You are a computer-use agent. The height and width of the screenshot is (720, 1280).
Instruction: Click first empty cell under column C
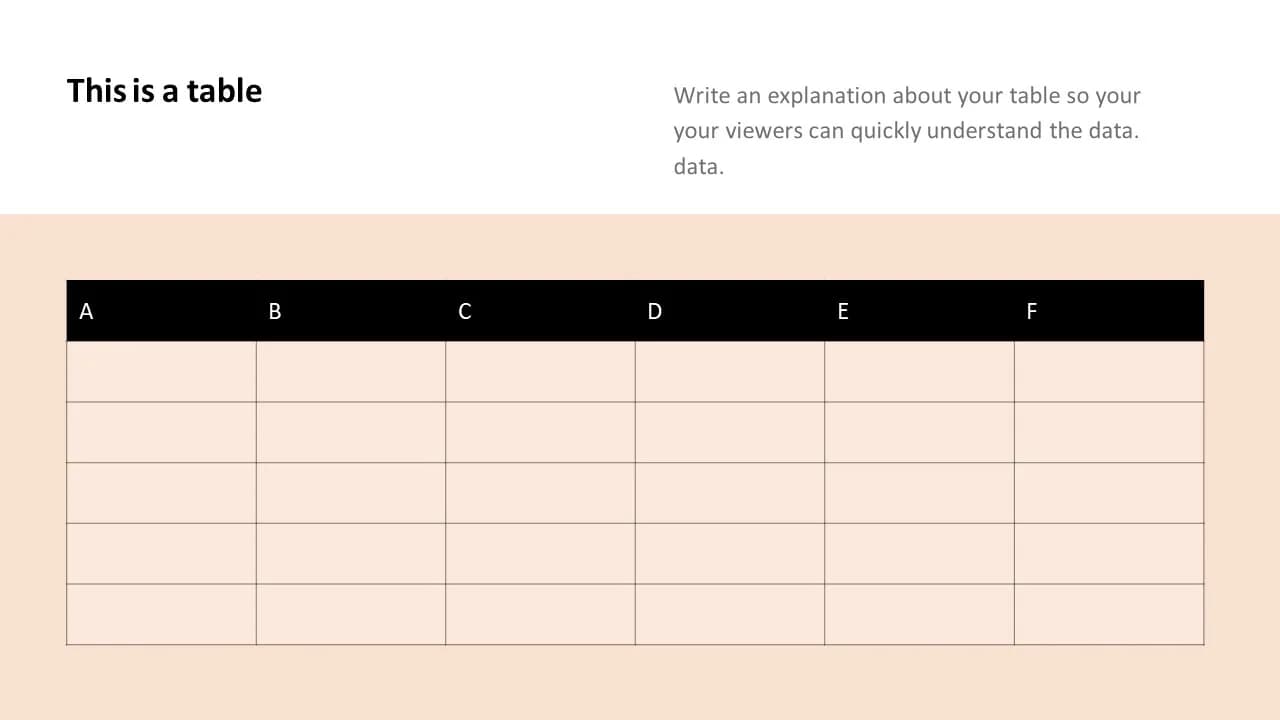pyautogui.click(x=540, y=372)
